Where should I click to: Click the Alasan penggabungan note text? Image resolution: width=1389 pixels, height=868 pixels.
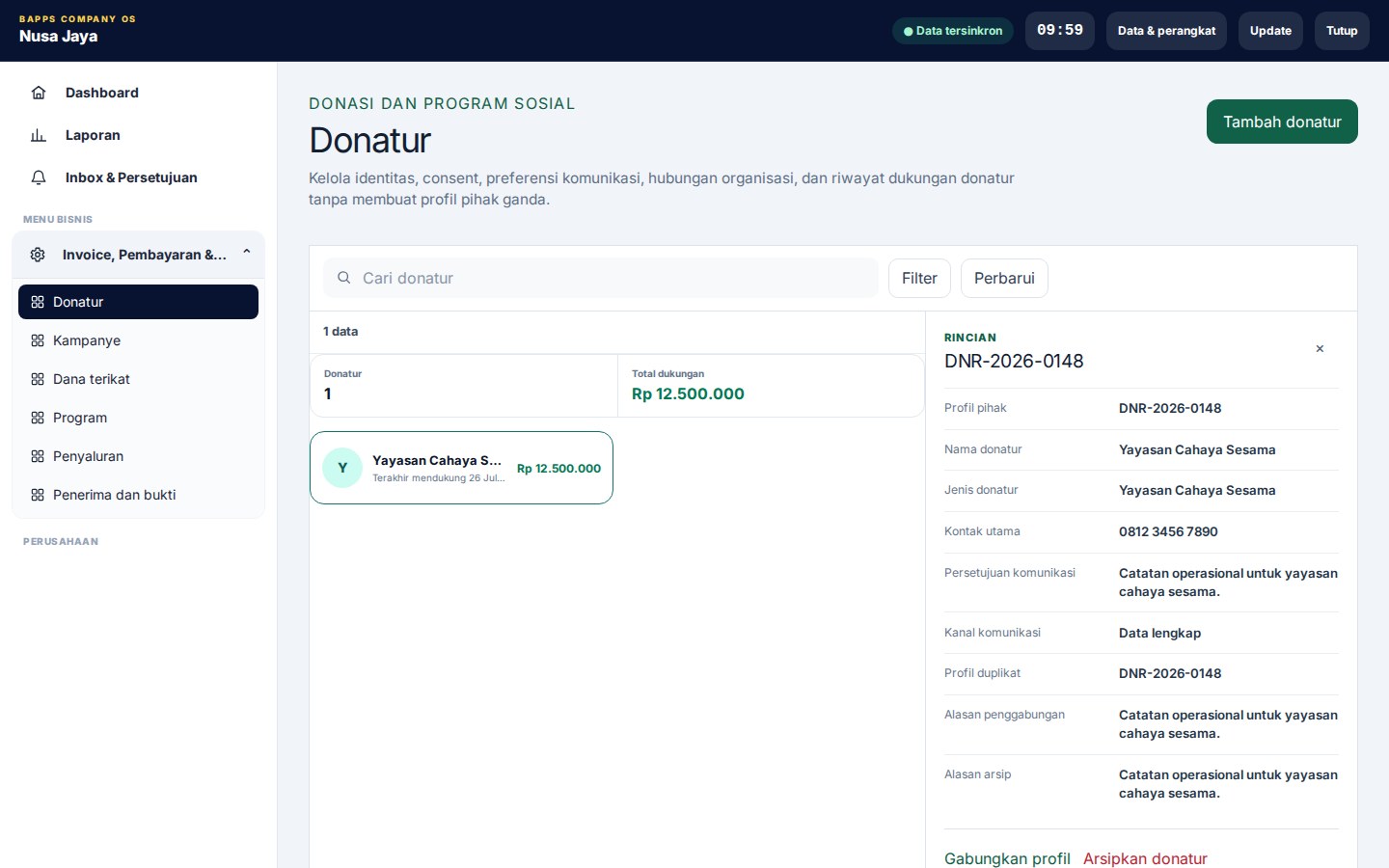[x=1228, y=724]
